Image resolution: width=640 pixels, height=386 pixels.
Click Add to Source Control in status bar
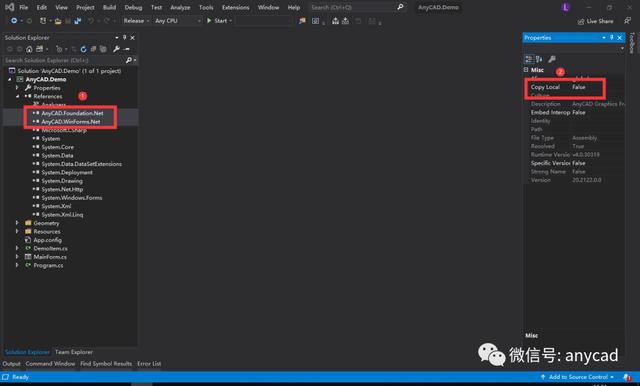(577, 377)
